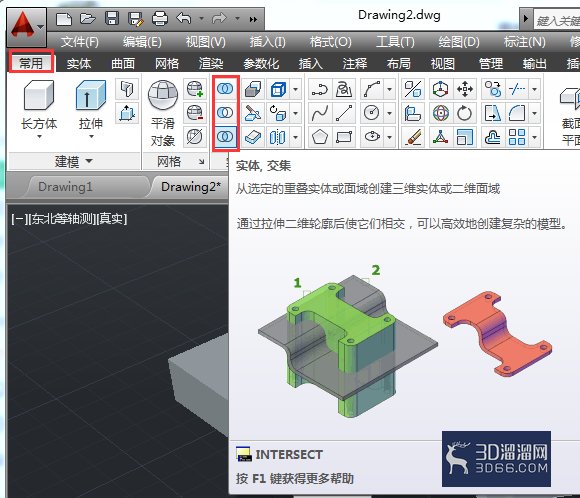
Task: Select the Box (长方体) tool
Action: 39,109
